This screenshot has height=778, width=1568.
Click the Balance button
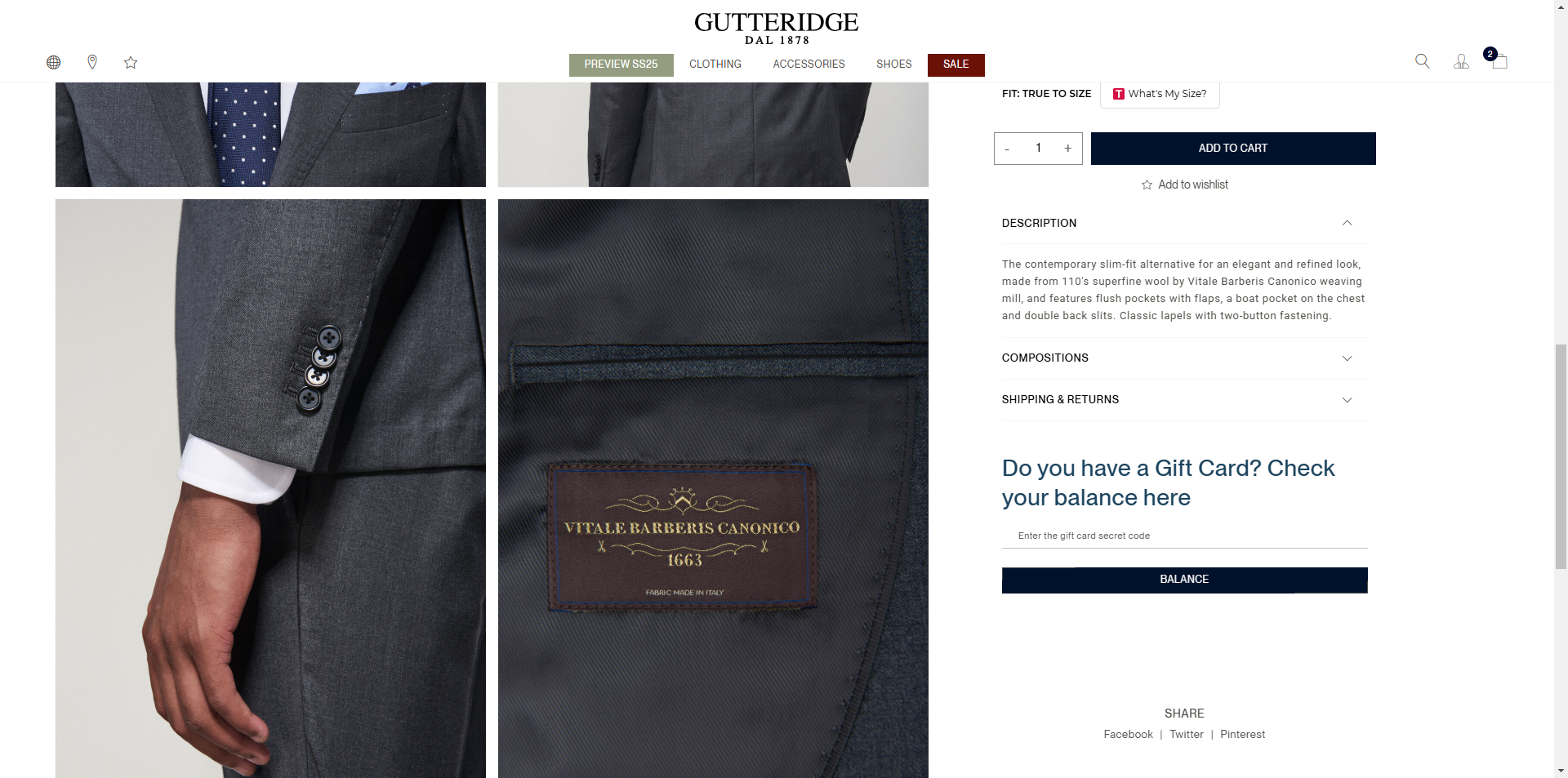pos(1184,580)
